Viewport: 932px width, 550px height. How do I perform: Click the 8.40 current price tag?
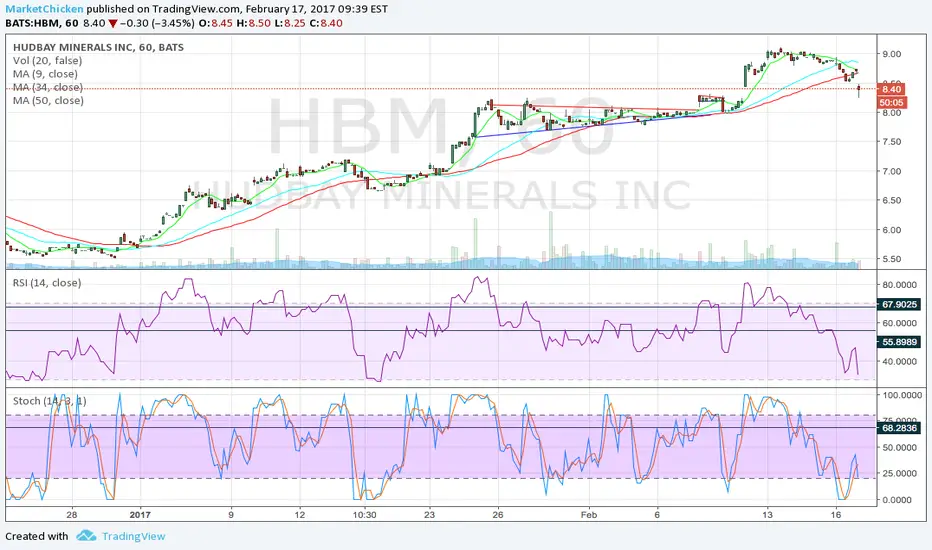point(892,89)
